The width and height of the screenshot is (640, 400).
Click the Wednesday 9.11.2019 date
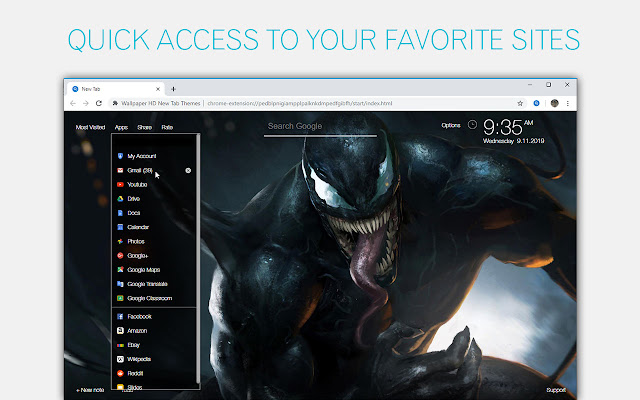(513, 141)
